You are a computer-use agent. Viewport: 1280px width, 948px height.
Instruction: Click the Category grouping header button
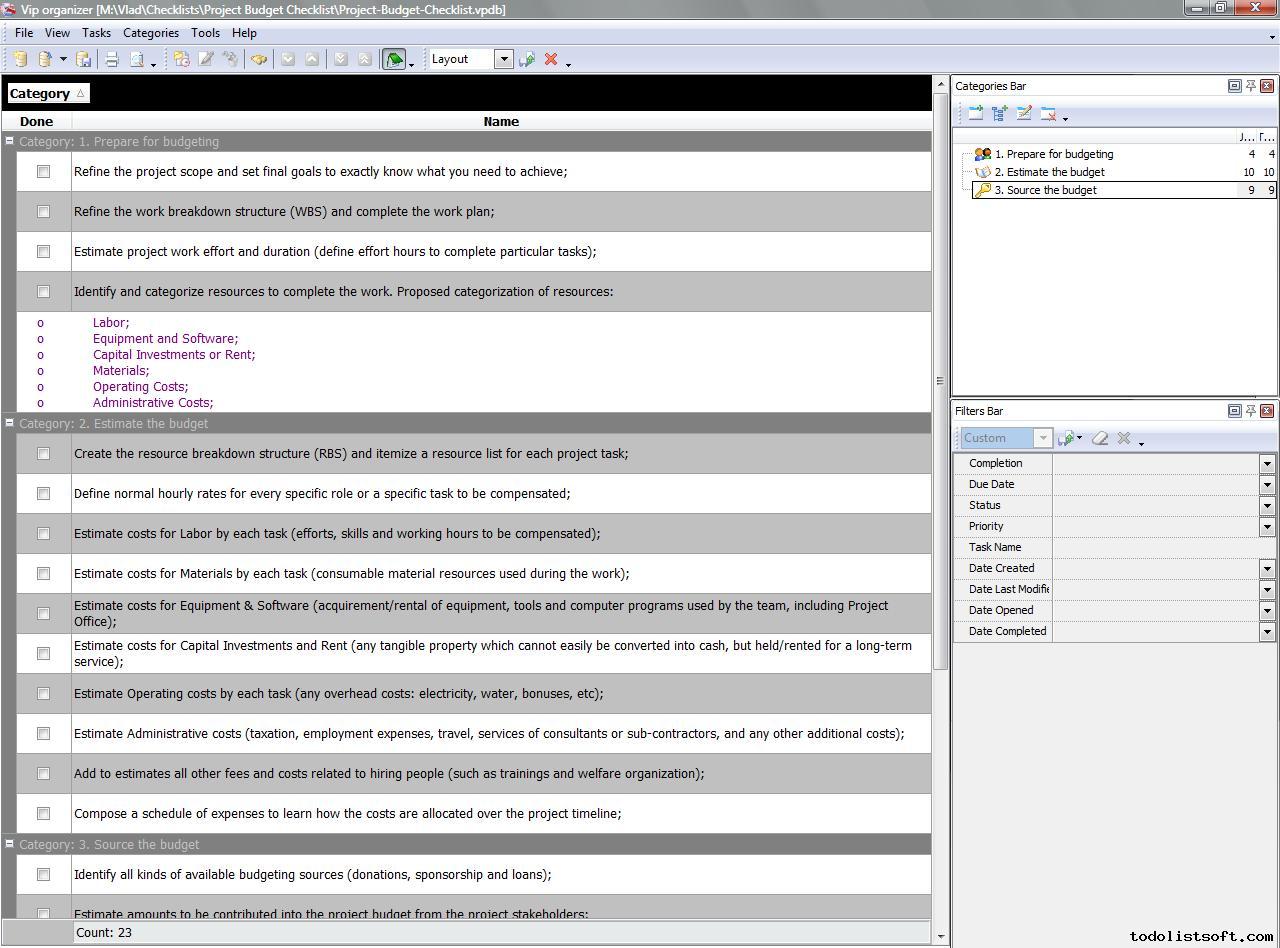(x=47, y=94)
